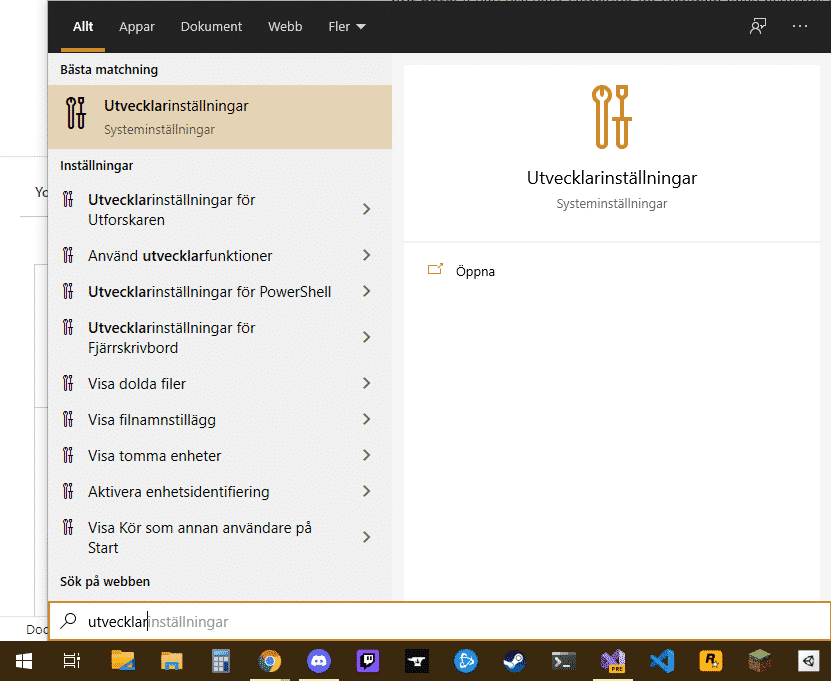Launch Discord from the taskbar
831x681 pixels.
pos(318,661)
